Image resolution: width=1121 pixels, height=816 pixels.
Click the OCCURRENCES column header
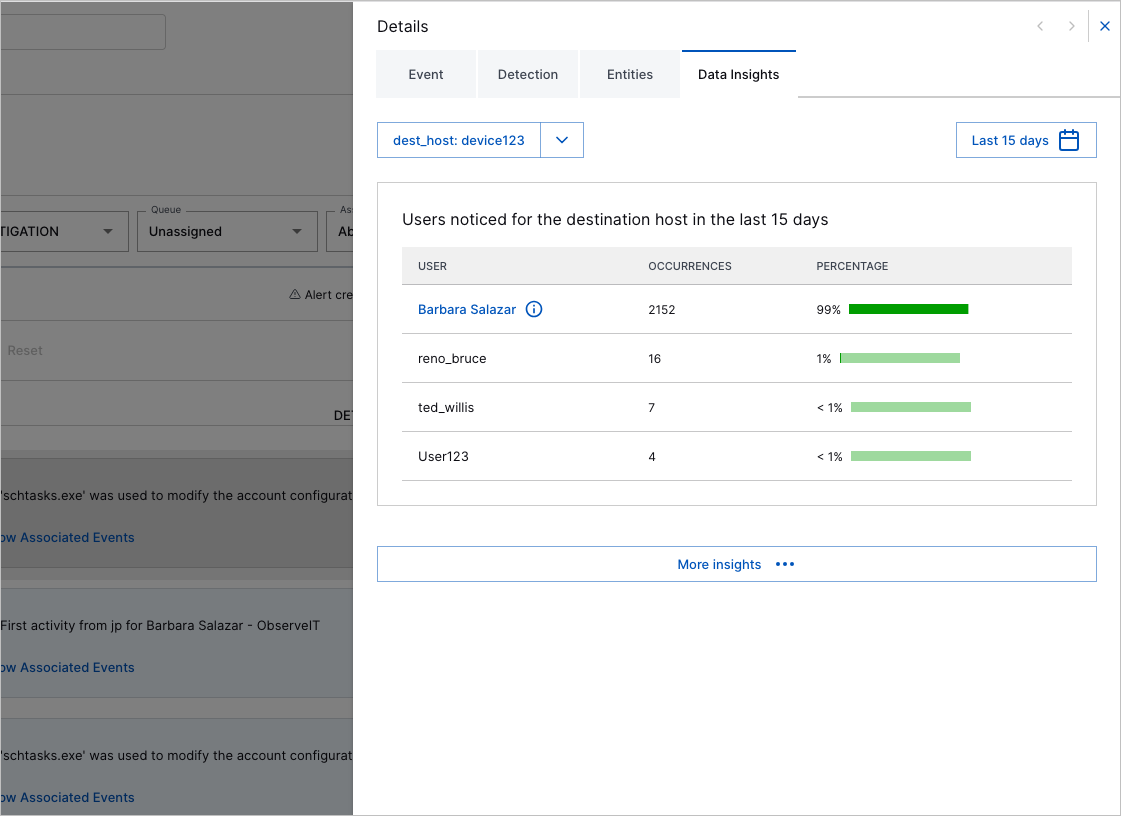tap(690, 266)
